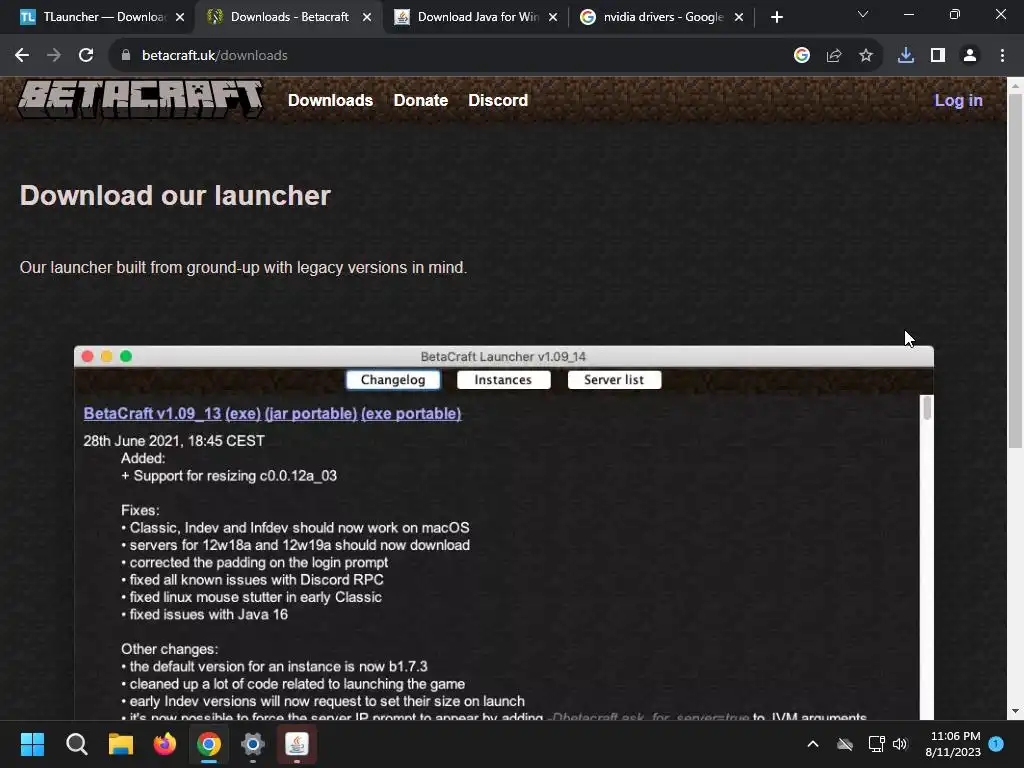Open a new browser tab
The image size is (1024, 768).
pos(776,17)
